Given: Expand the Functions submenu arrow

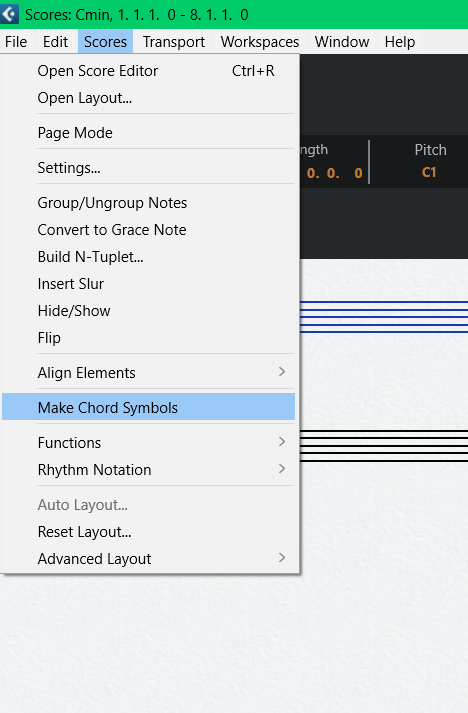Looking at the screenshot, I should 282,442.
